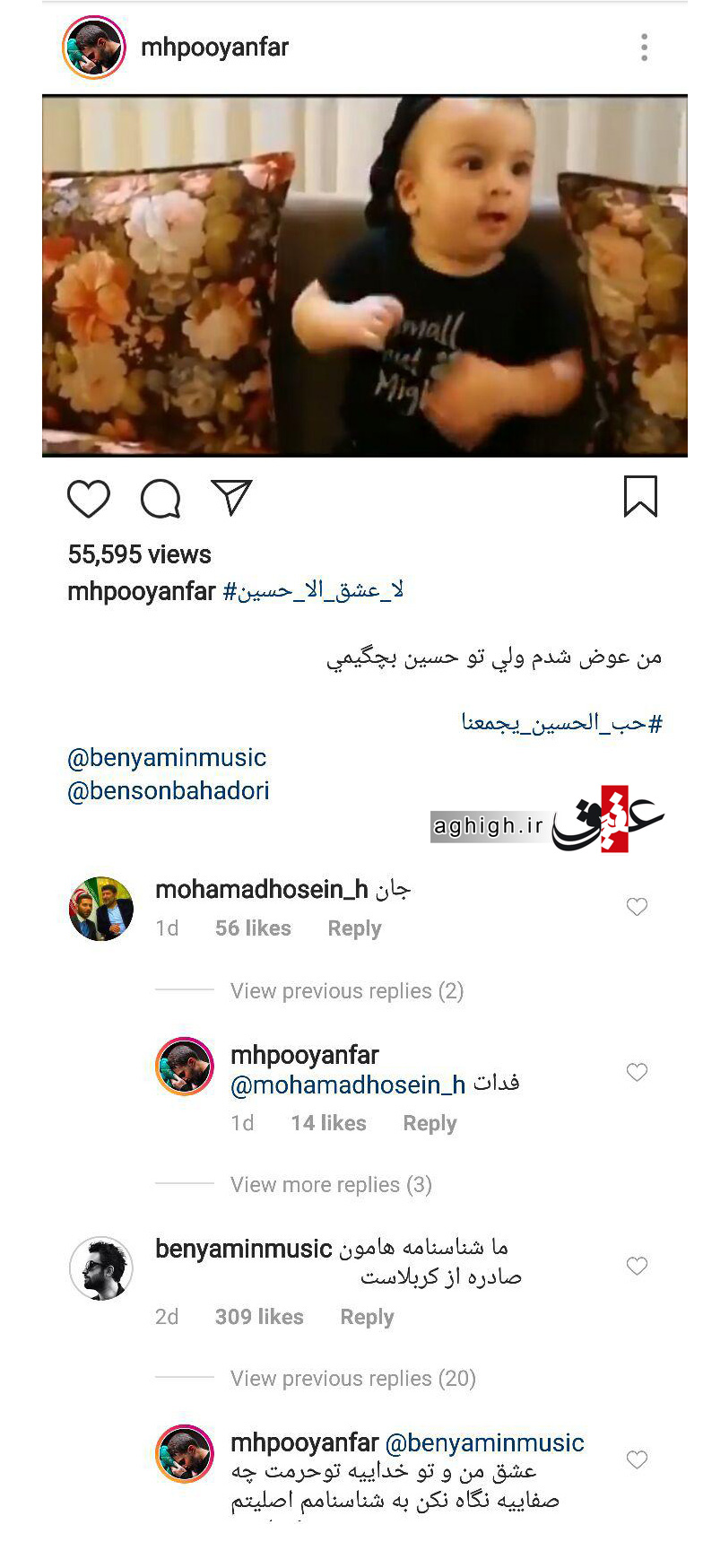Viewport: 703px width, 1568px height.
Task: Like mohamadhosein_h's comment
Action: point(637,907)
